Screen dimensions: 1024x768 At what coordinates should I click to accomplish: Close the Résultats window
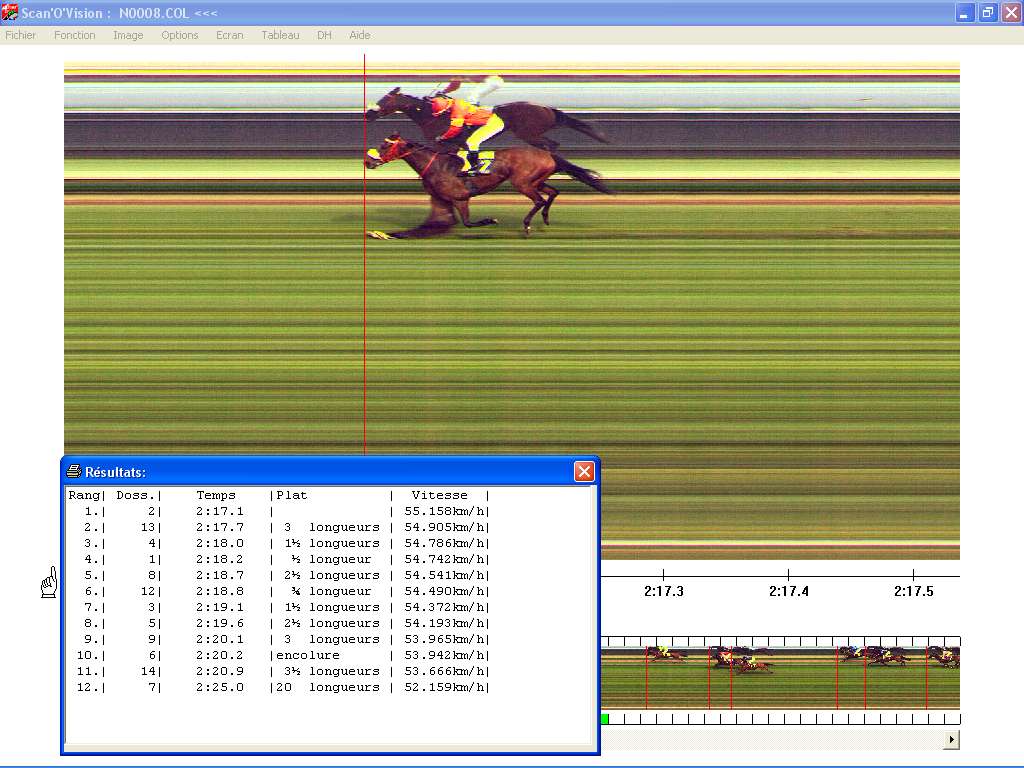coord(584,472)
